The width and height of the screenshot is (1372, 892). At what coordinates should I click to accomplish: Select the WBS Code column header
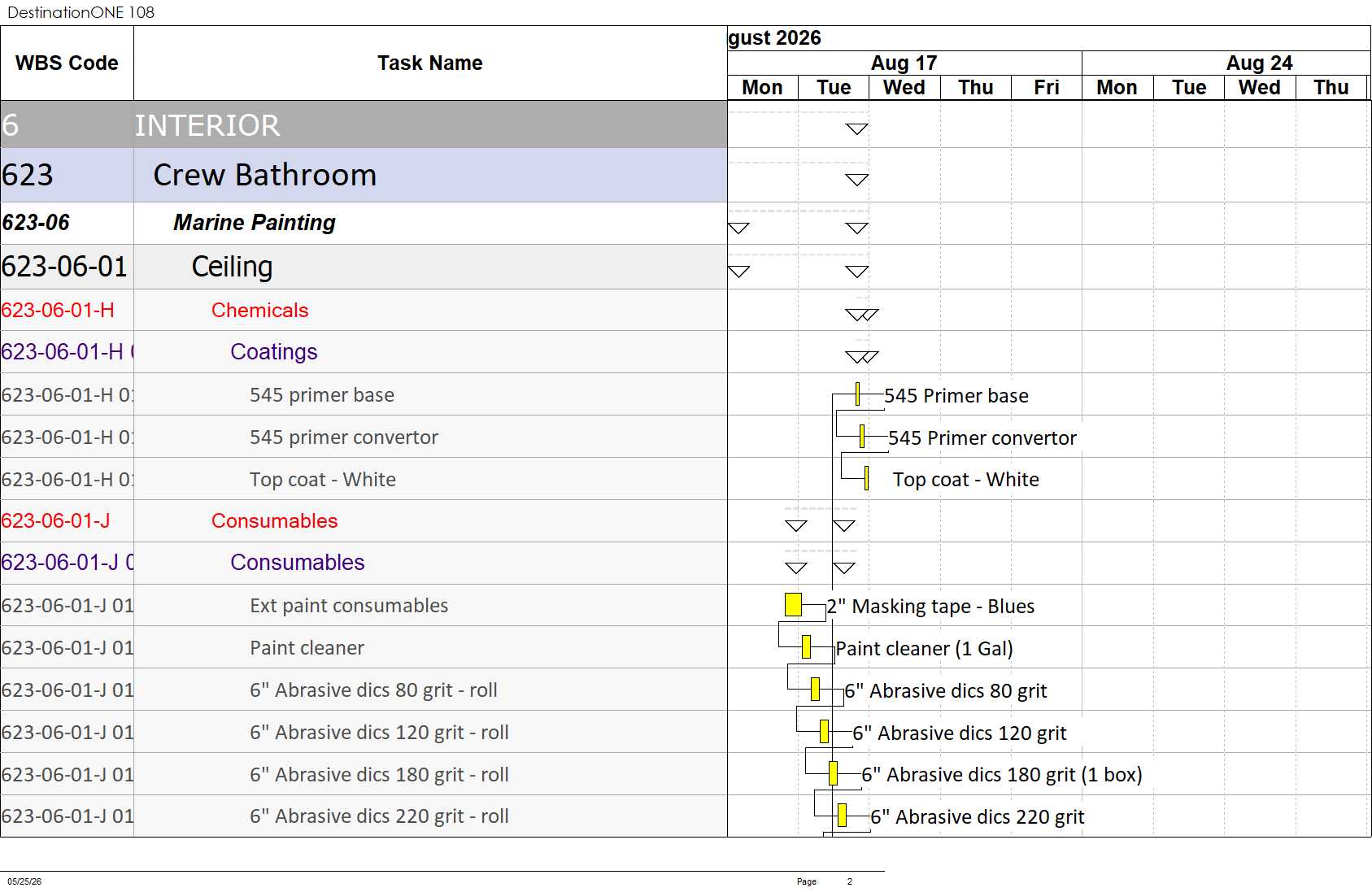pos(67,63)
